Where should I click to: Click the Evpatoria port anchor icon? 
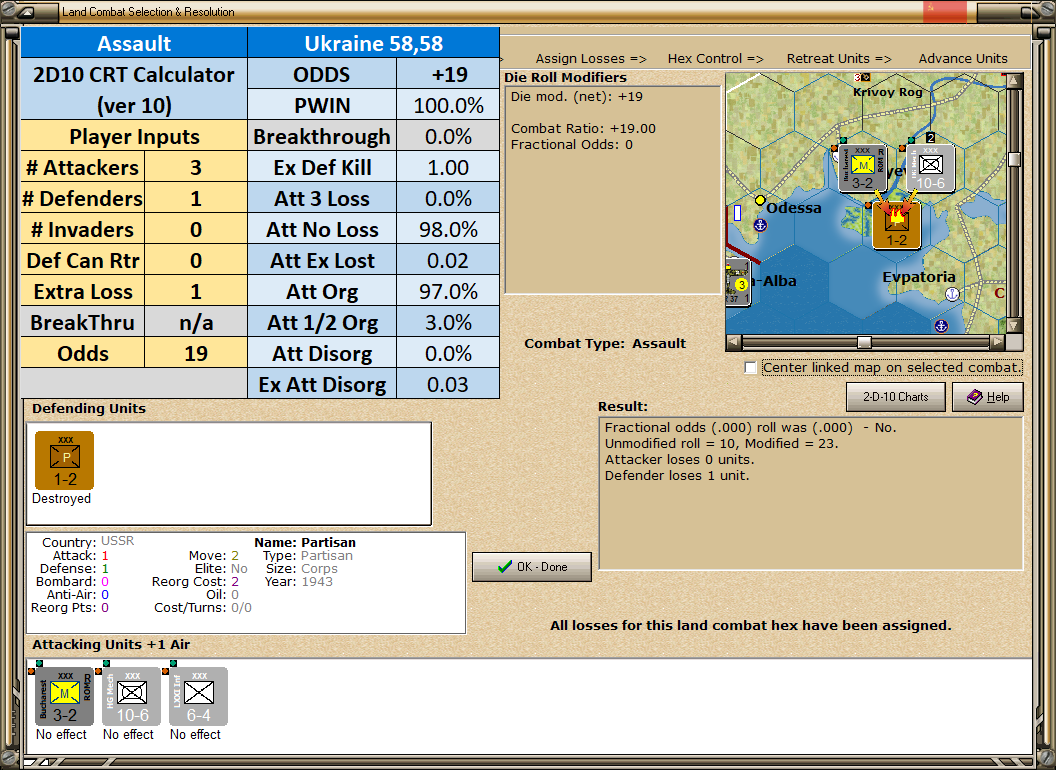coord(952,294)
